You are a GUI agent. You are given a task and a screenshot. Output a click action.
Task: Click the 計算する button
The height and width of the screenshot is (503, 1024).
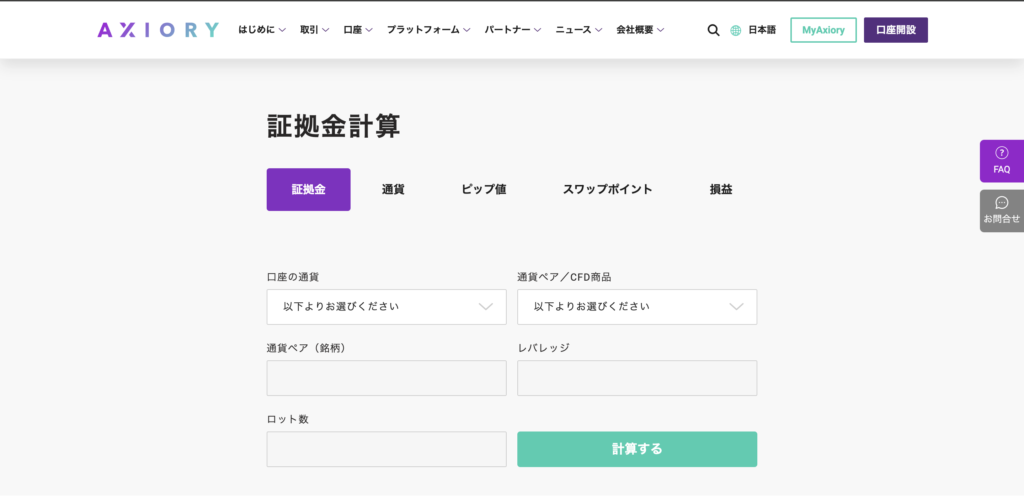click(637, 449)
